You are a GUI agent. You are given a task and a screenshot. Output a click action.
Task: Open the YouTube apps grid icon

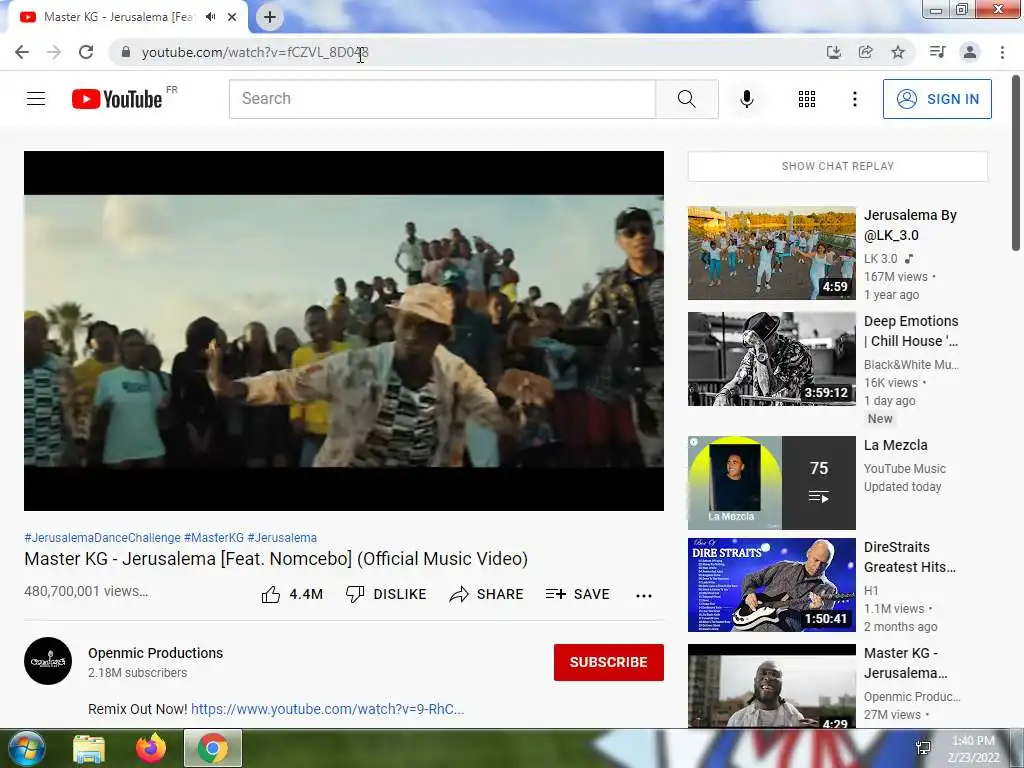[x=807, y=99]
